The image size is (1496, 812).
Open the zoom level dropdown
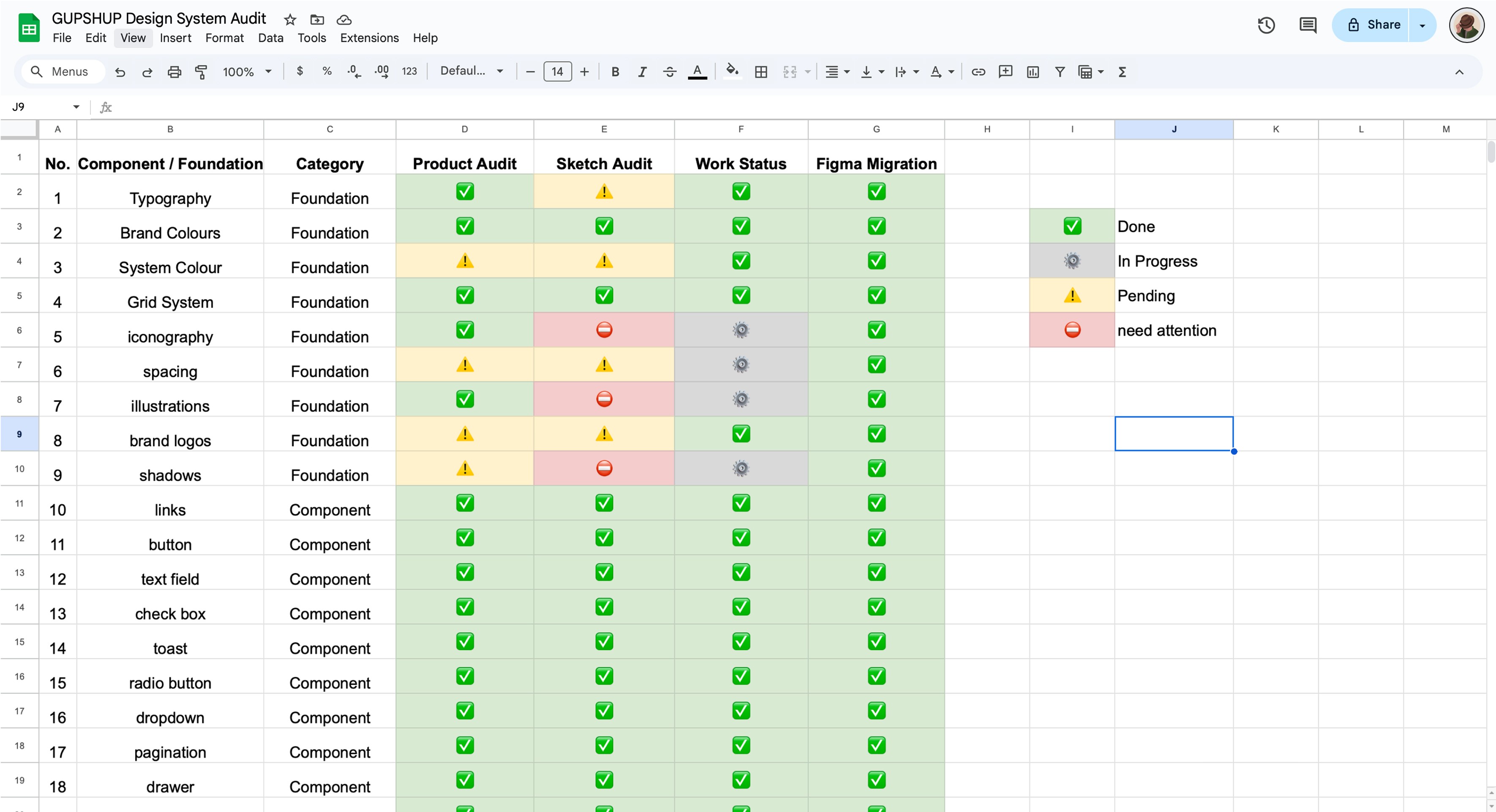pyautogui.click(x=248, y=72)
